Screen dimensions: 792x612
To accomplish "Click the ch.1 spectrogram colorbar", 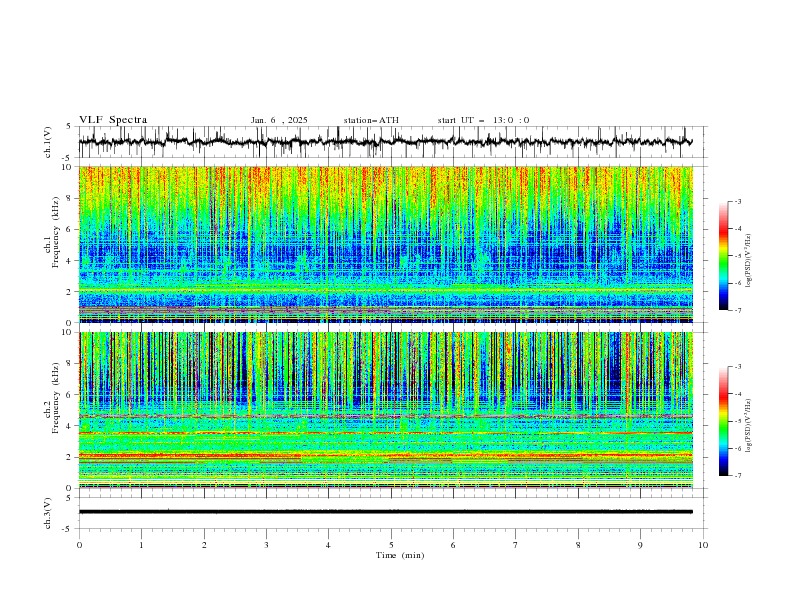I will [723, 256].
